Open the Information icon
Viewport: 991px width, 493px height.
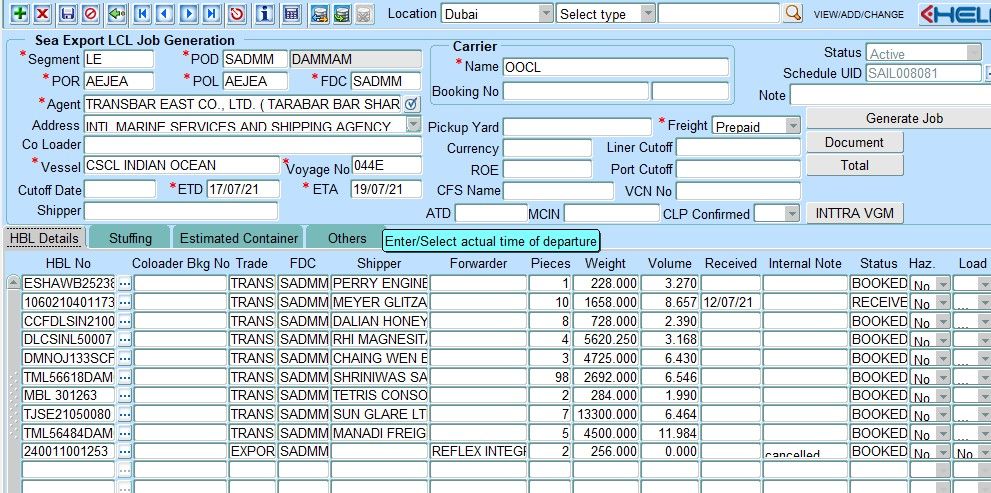coord(265,13)
